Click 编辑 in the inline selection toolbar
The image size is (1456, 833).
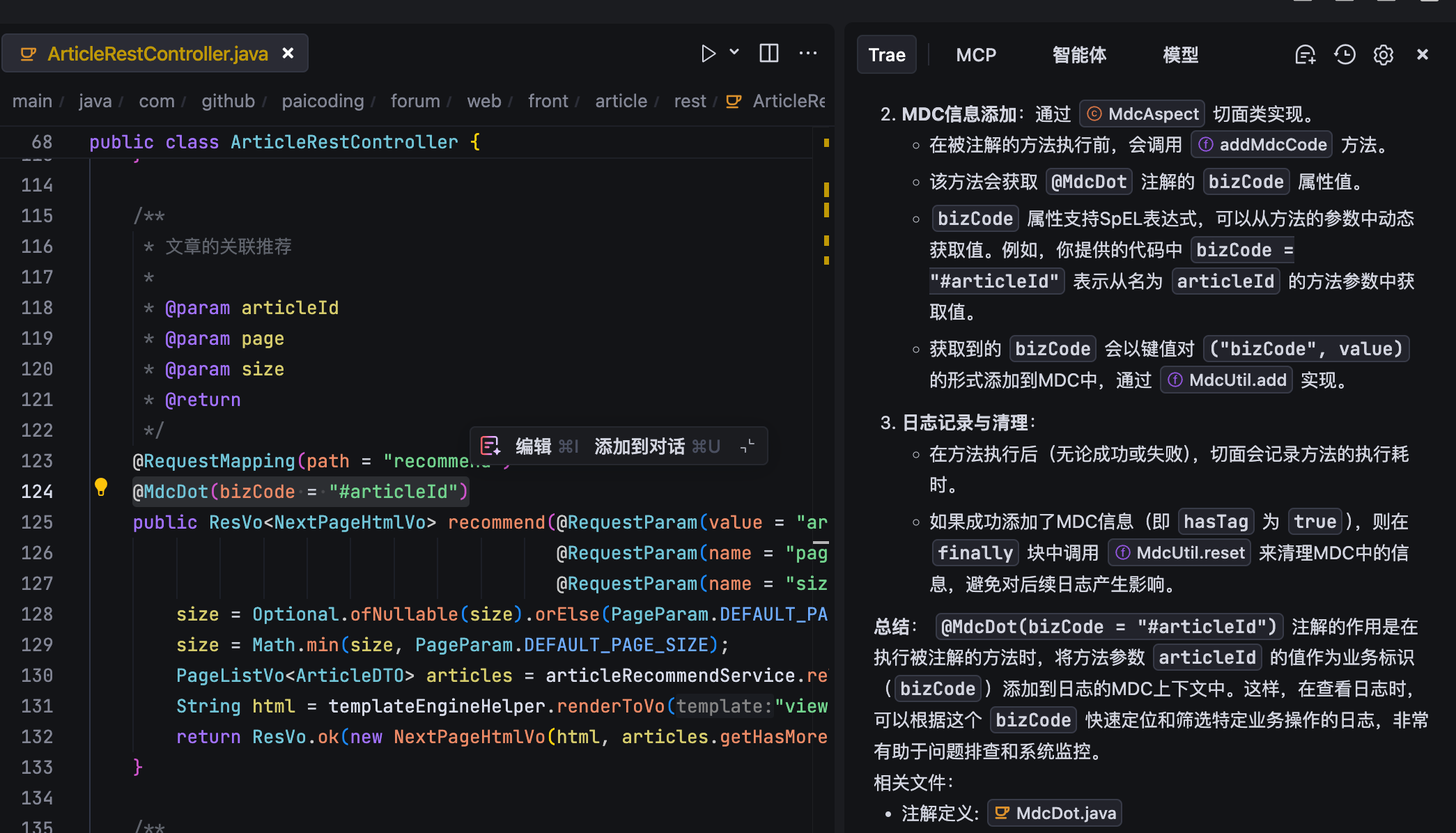(x=533, y=446)
